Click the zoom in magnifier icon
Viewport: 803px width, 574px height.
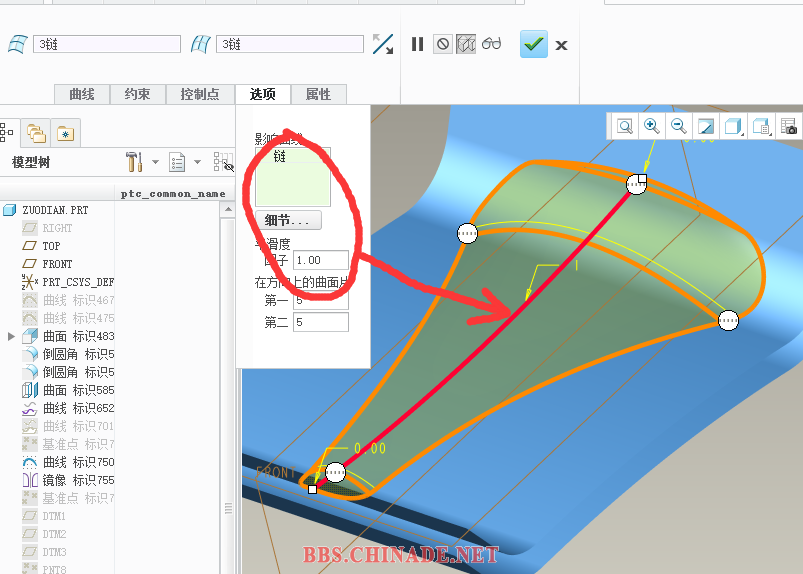[x=652, y=126]
